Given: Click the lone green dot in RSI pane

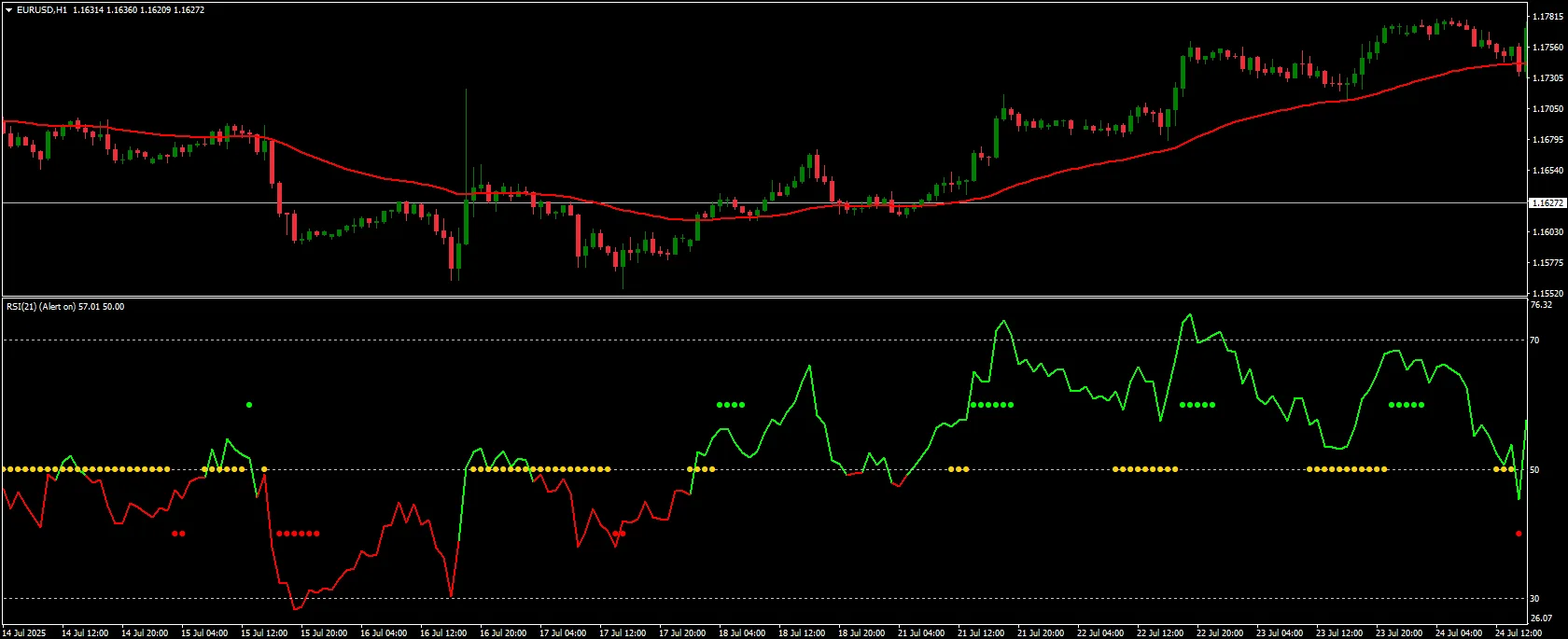Looking at the screenshot, I should 249,405.
